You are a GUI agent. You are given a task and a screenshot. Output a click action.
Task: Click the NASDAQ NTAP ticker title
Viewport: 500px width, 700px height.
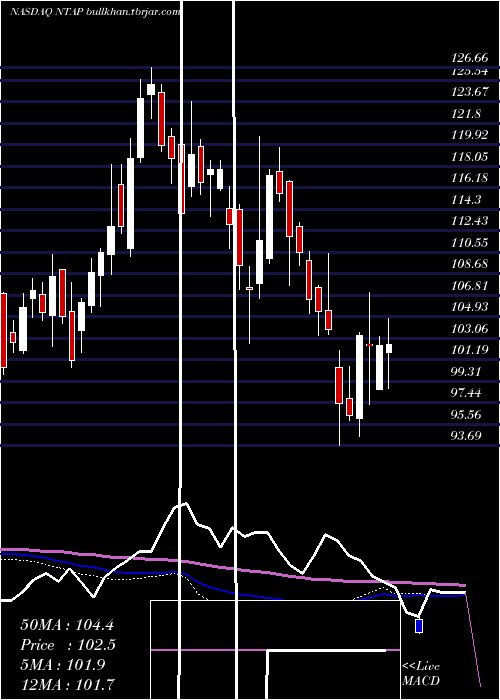(95, 12)
